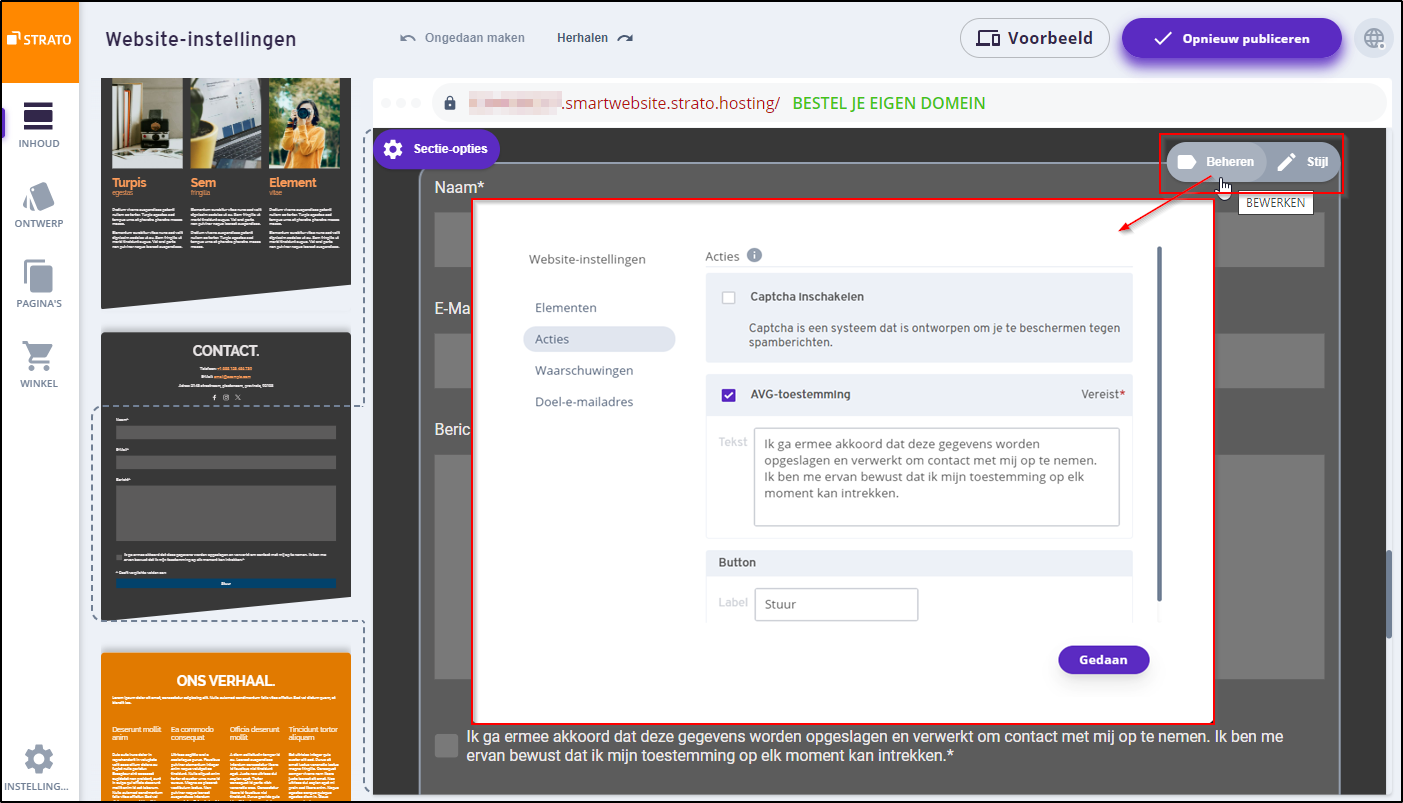The height and width of the screenshot is (803, 1403).
Task: Open Instellingen gear in sidebar
Action: [39, 767]
